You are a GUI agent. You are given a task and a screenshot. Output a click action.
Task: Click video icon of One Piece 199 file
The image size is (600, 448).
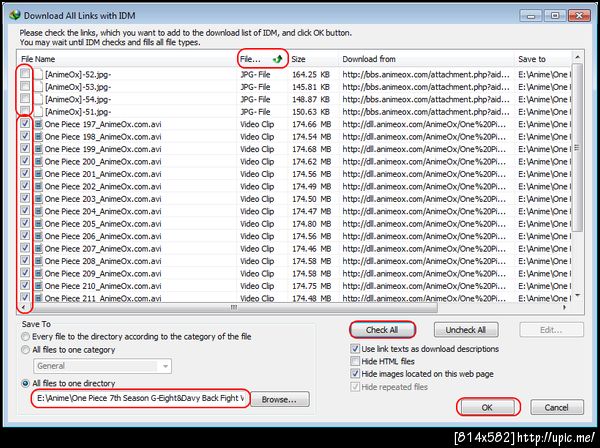tap(38, 149)
